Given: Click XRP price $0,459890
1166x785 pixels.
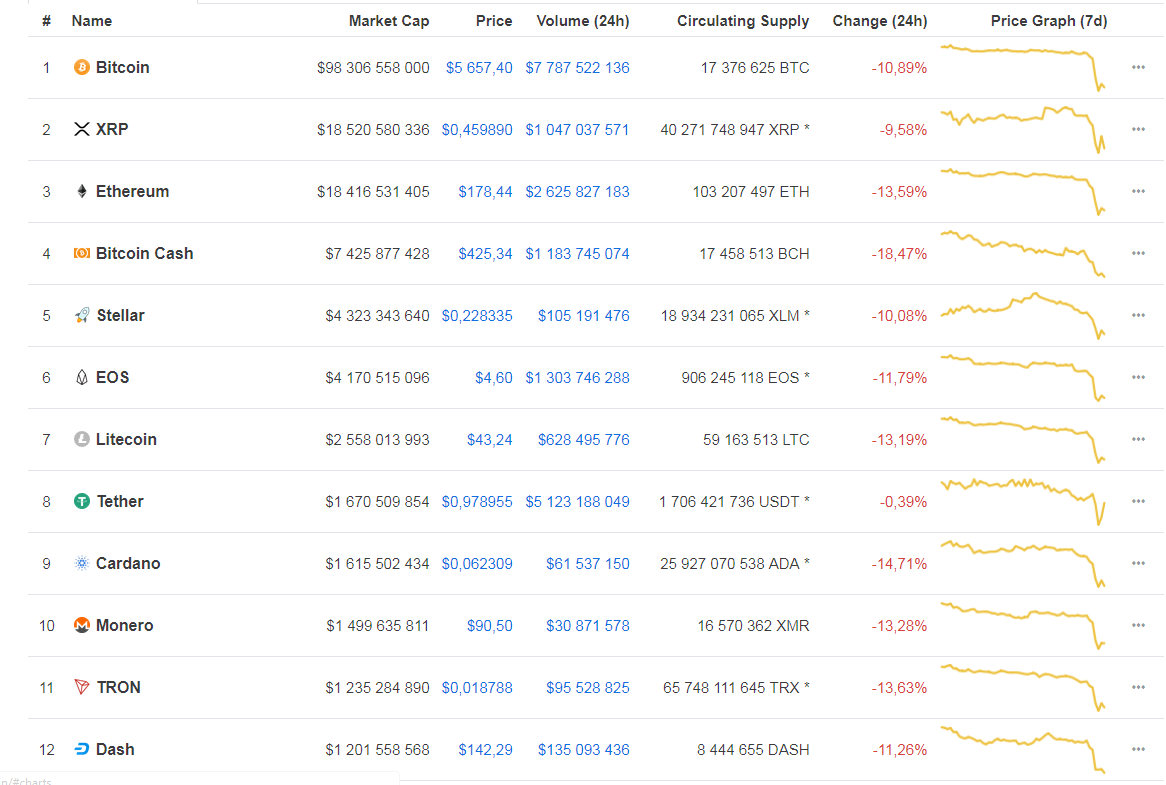Looking at the screenshot, I should point(477,129).
